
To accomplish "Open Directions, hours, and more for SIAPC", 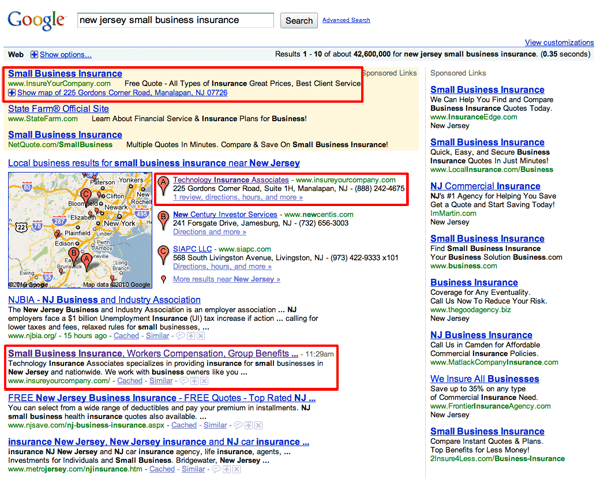I will 222,266.
